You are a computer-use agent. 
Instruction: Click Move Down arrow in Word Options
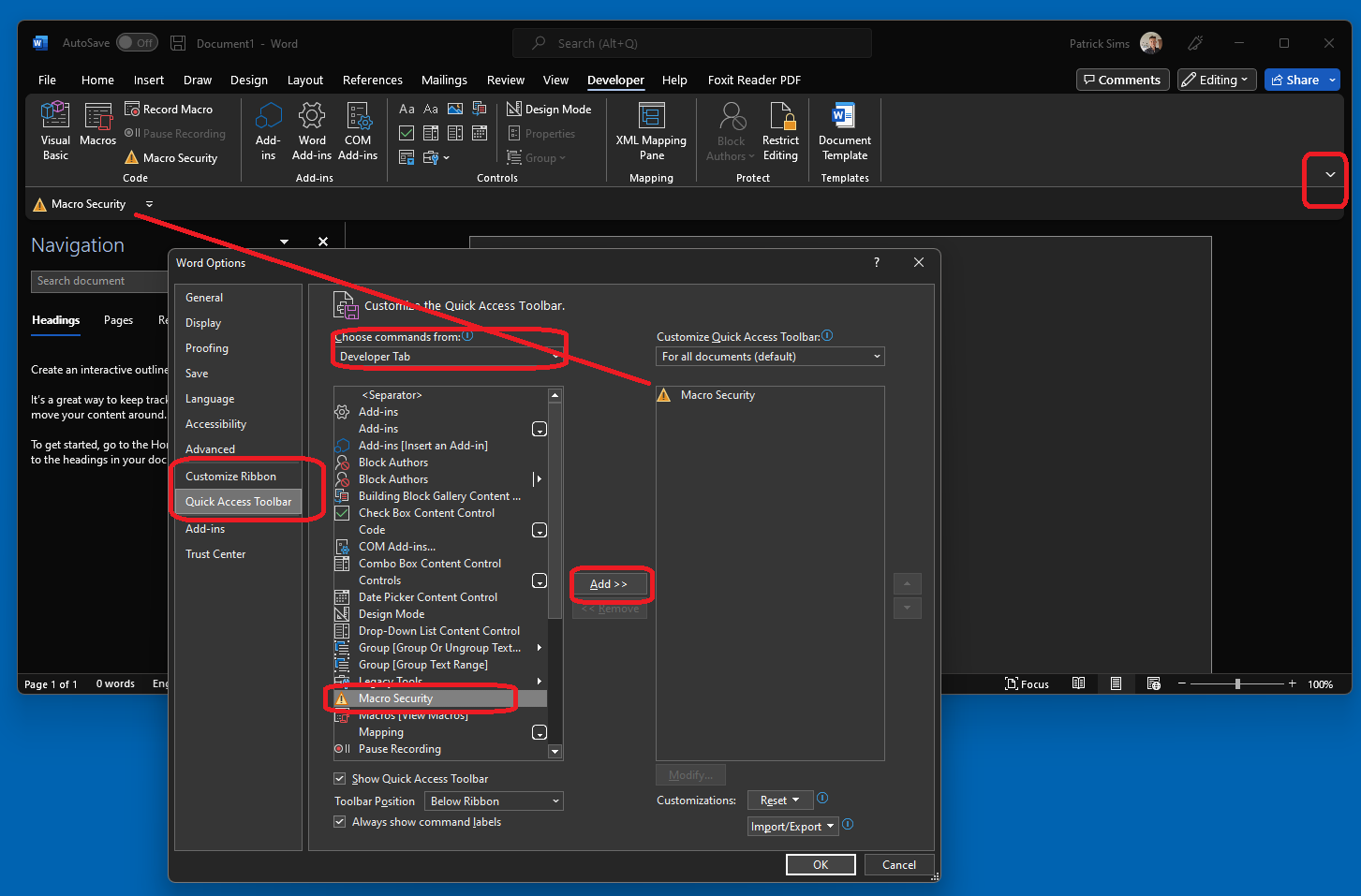pyautogui.click(x=907, y=608)
